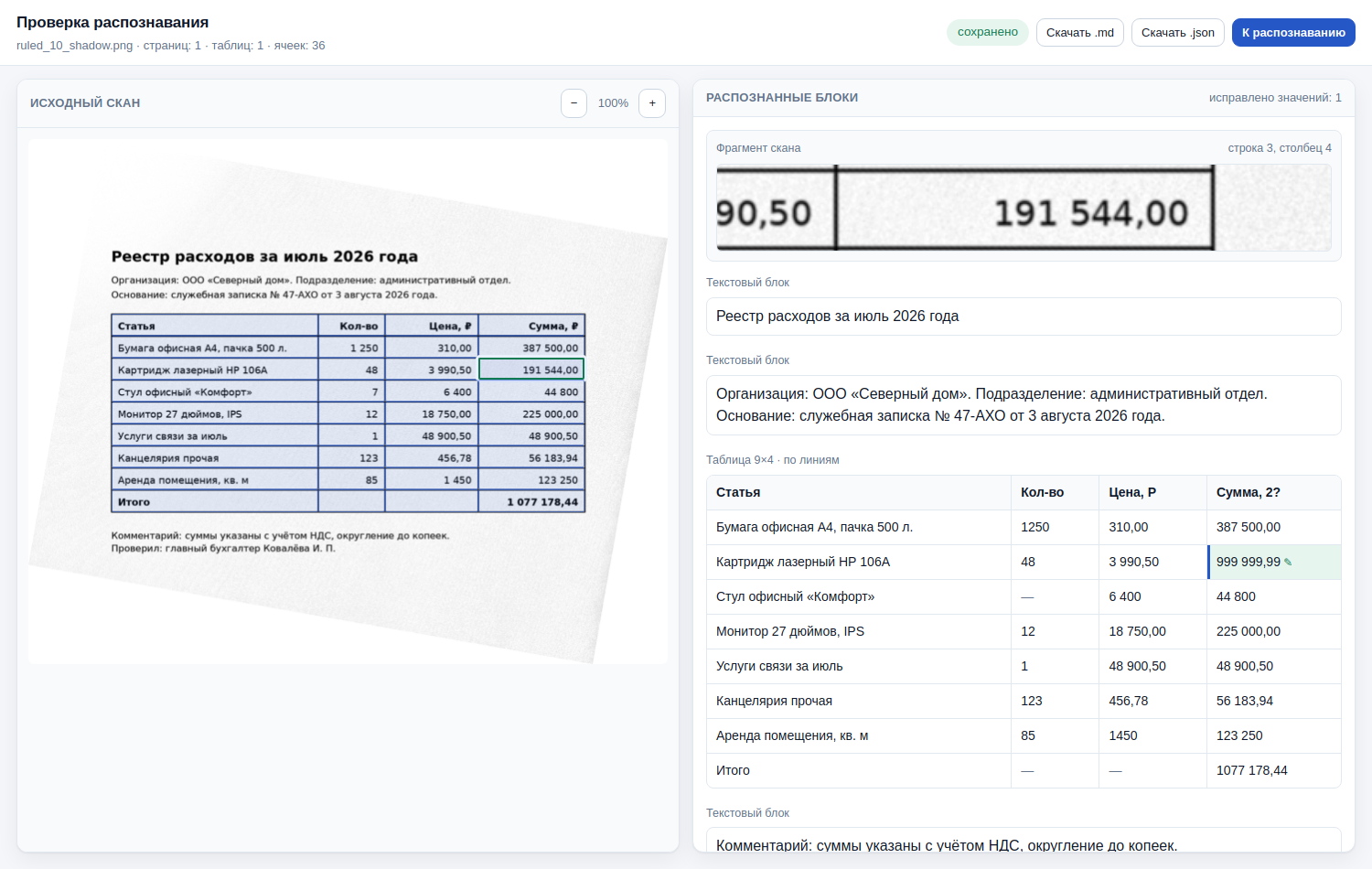Select cell 'Канцелярия прочая' in recognized table

859,702
